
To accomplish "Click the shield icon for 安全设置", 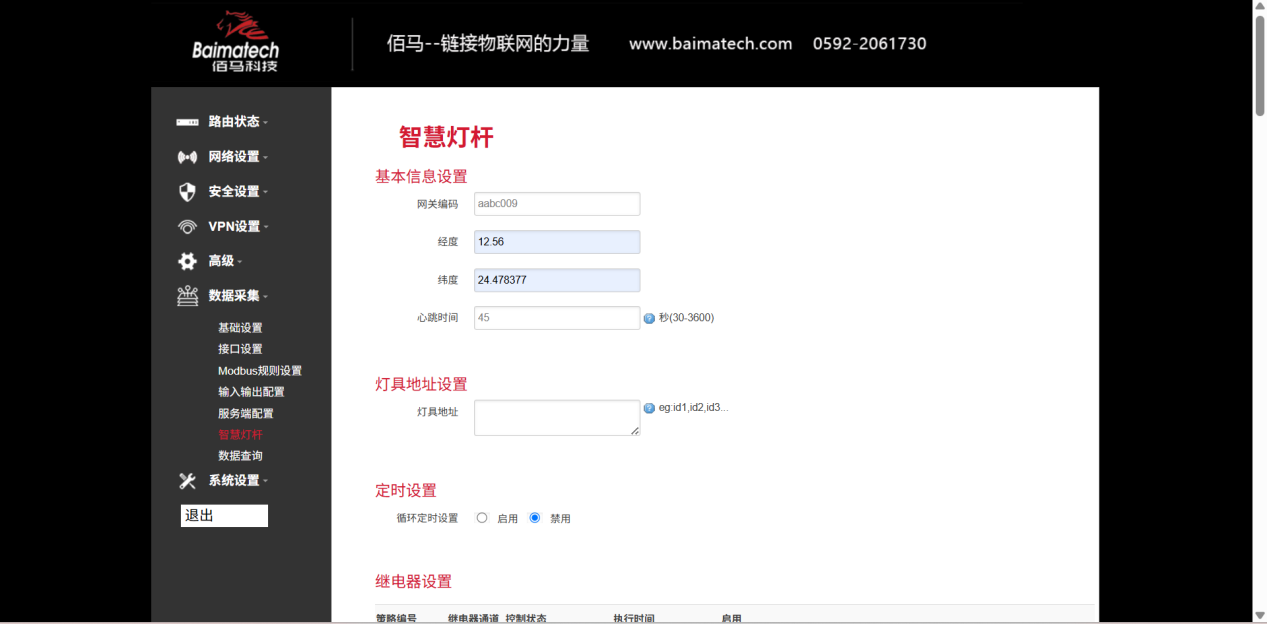I will click(x=186, y=191).
